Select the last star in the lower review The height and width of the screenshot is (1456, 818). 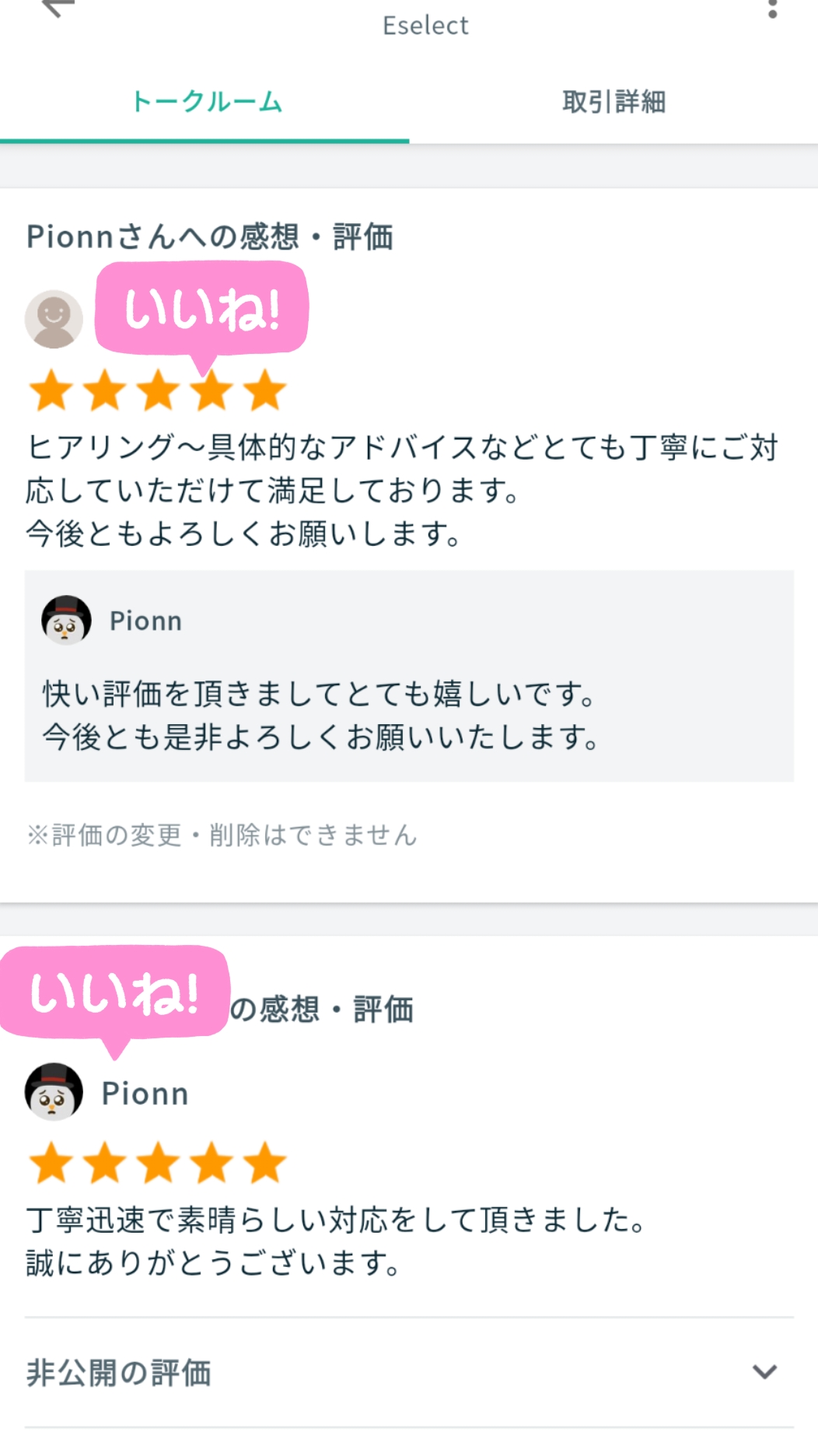[264, 1163]
